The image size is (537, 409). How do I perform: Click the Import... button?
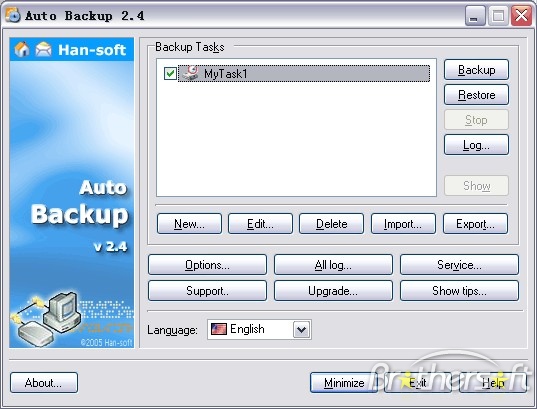point(403,224)
